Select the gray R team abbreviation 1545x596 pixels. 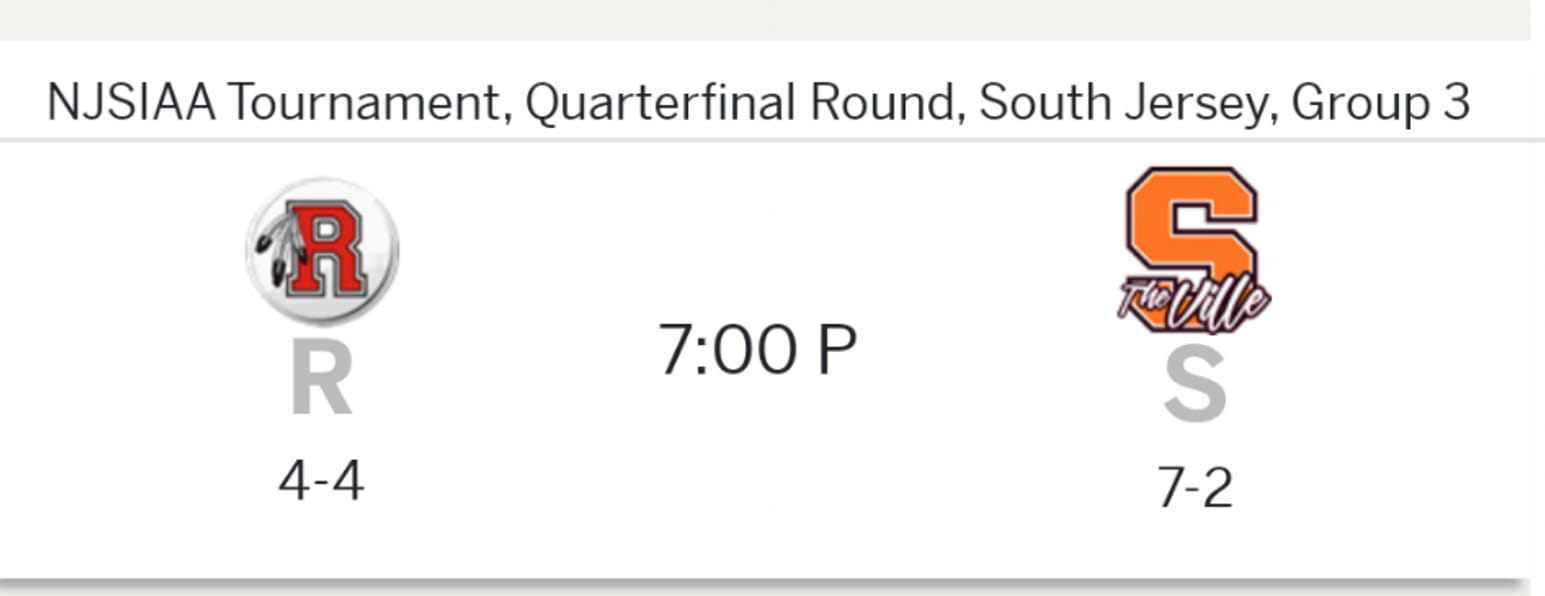click(x=321, y=382)
